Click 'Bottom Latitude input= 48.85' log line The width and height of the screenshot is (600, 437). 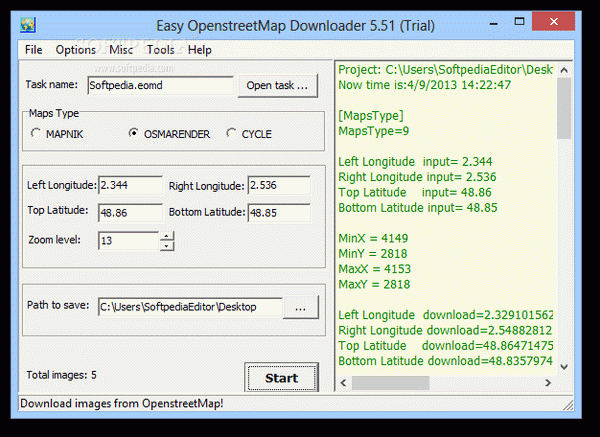point(418,207)
